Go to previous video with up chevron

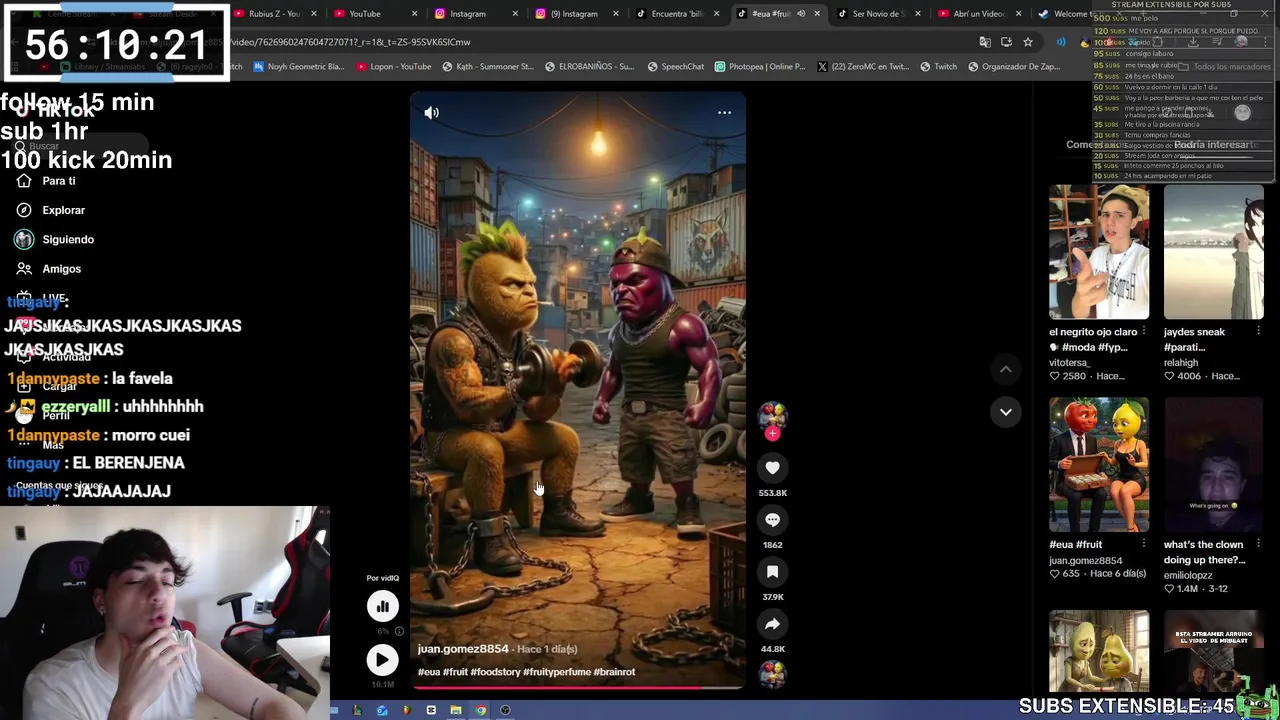1006,370
